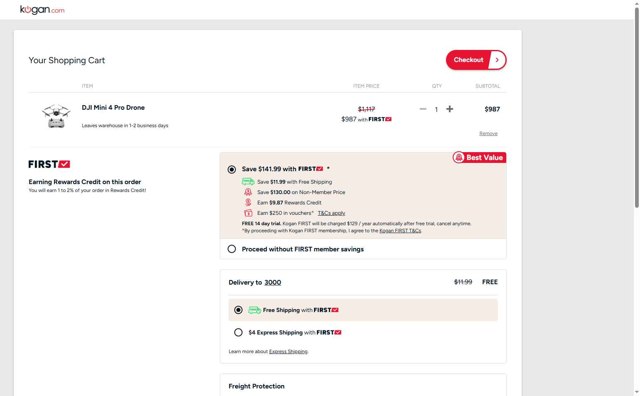Select Free Shipping with FIRST option

(x=238, y=310)
